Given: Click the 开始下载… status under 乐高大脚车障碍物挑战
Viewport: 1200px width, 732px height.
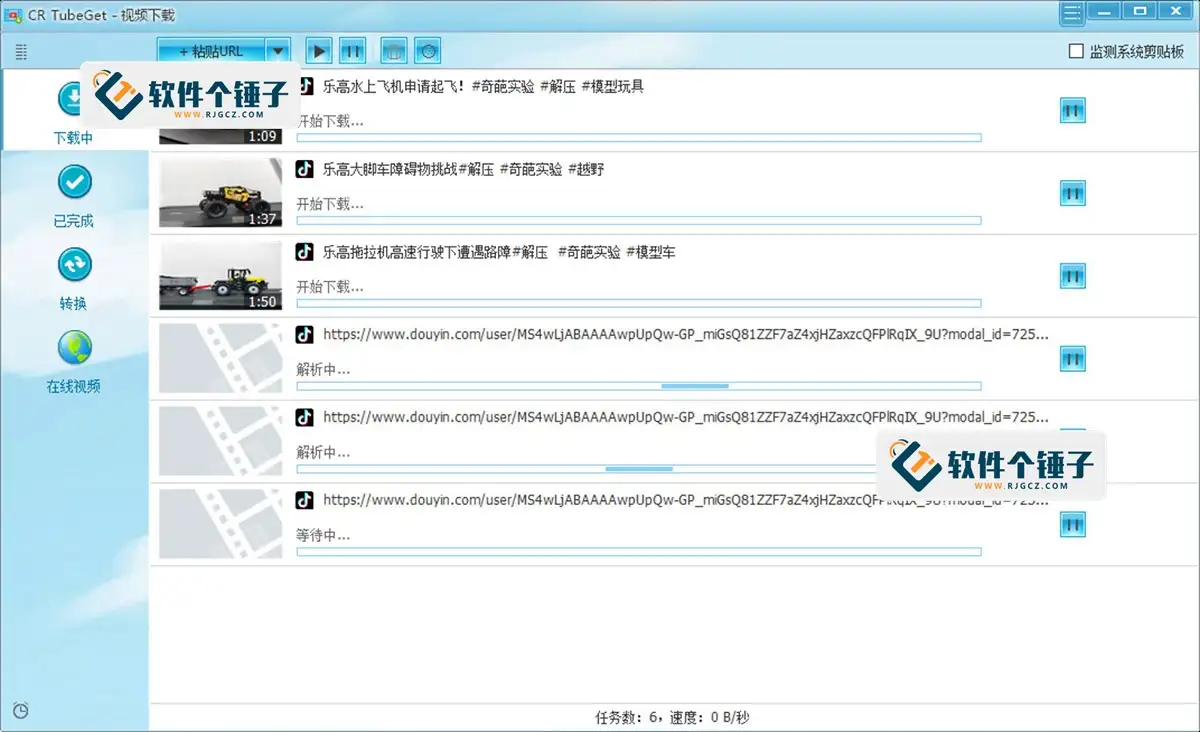Looking at the screenshot, I should [x=330, y=204].
